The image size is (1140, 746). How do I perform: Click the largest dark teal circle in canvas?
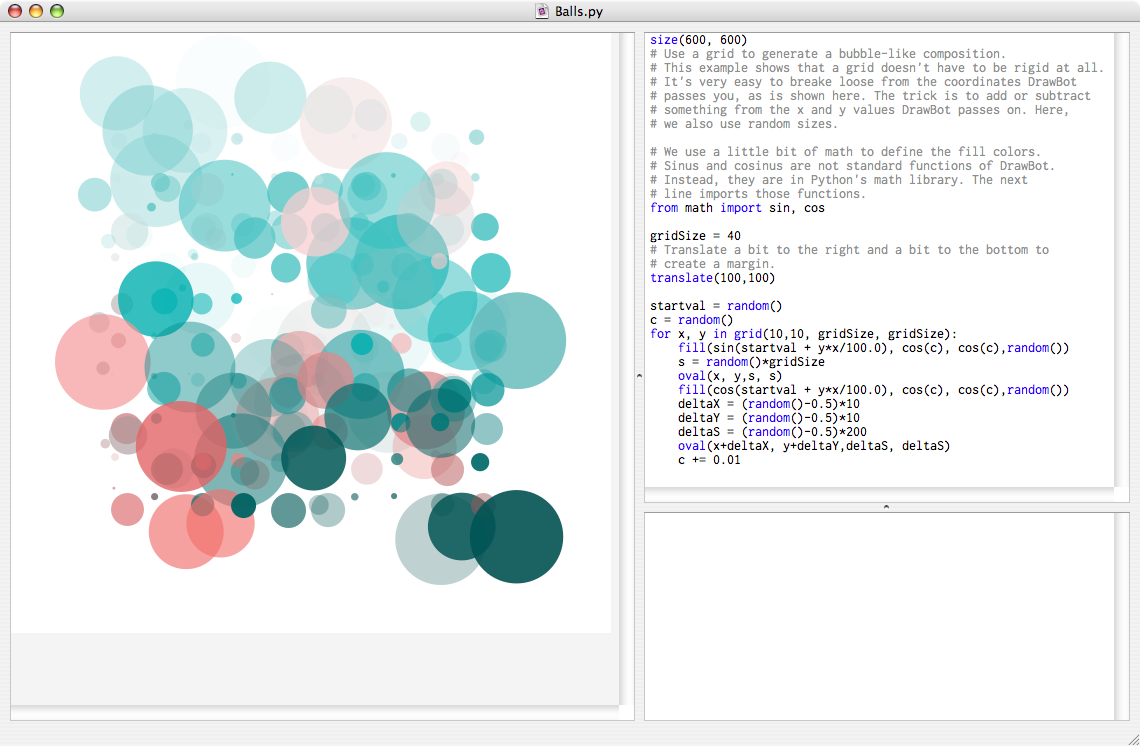[x=516, y=537]
